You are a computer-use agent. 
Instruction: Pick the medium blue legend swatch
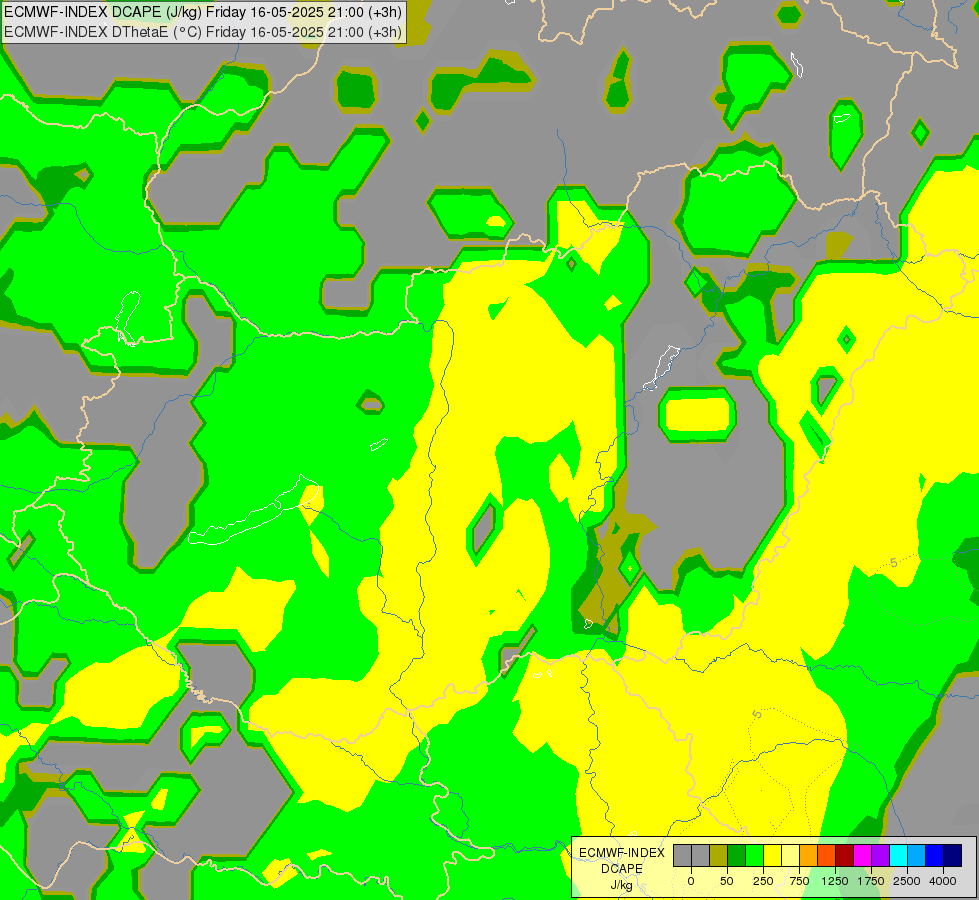click(x=935, y=855)
